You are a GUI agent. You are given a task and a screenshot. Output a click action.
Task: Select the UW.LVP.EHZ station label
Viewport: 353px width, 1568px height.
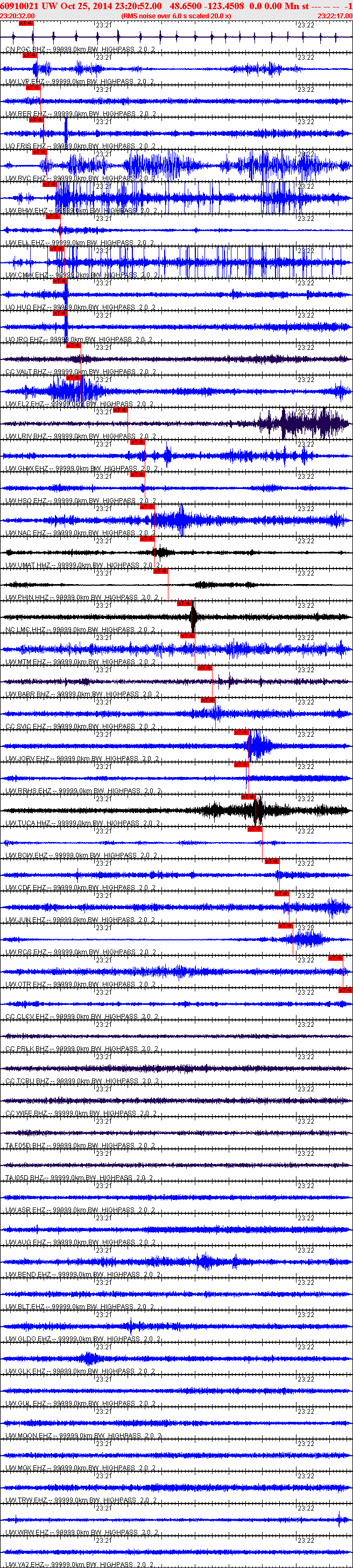tap(80, 82)
